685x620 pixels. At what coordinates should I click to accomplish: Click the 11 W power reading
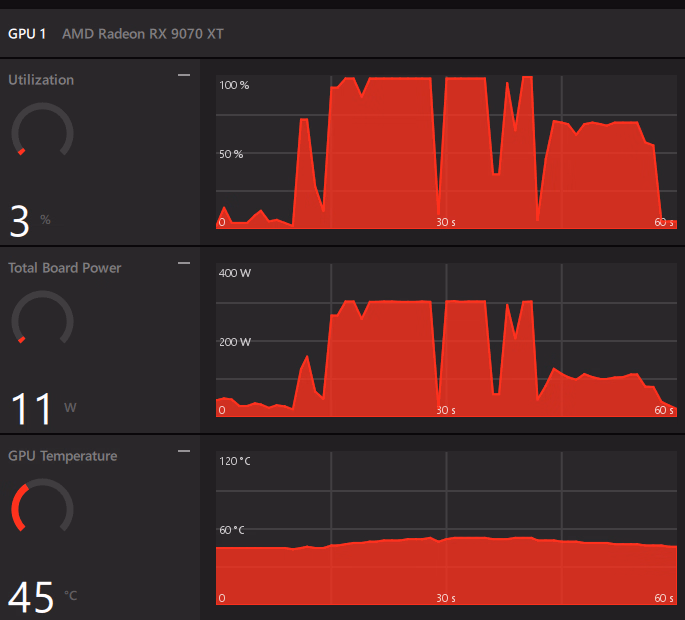[x=33, y=410]
